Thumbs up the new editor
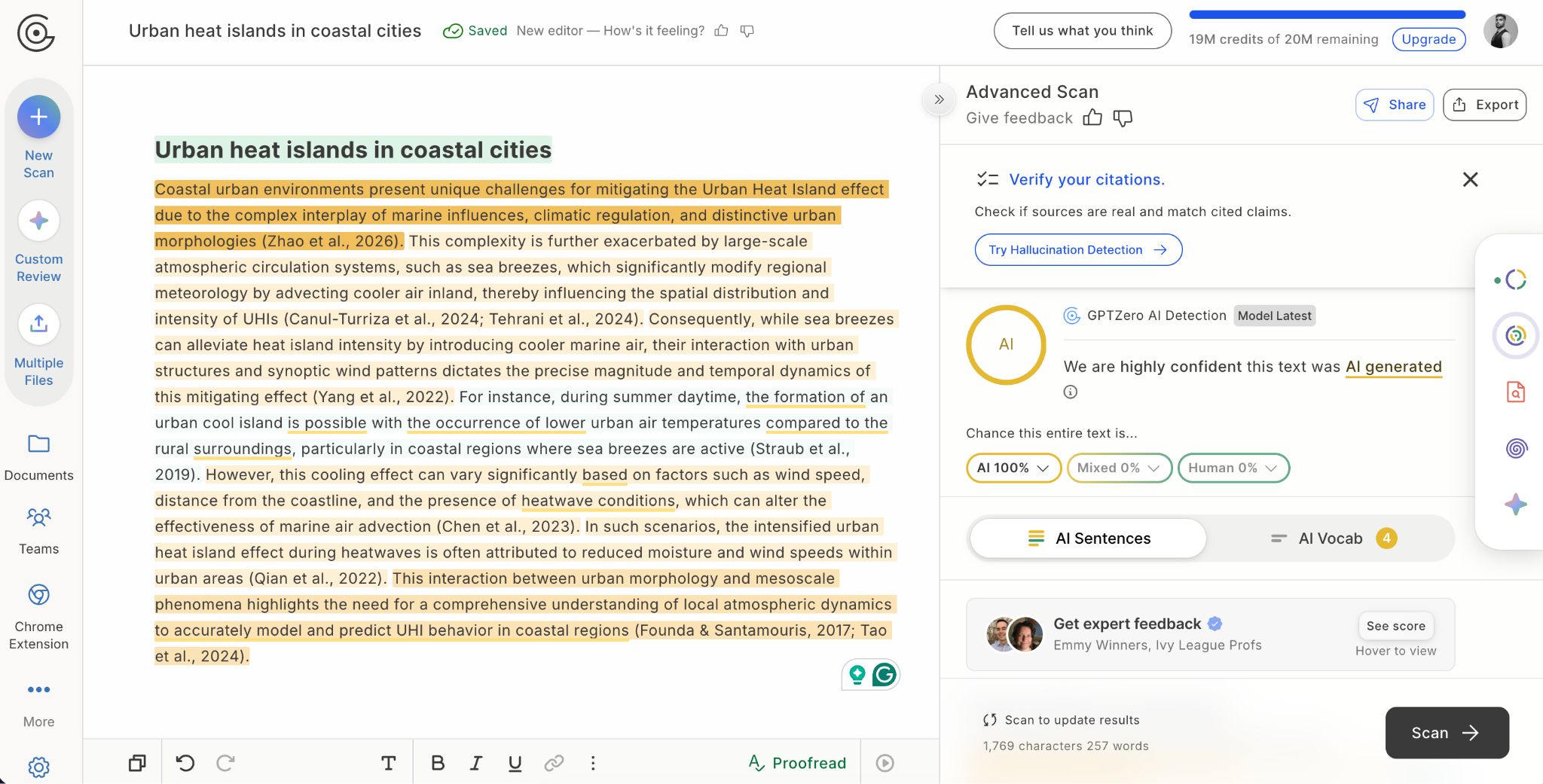The width and height of the screenshot is (1543, 784). pos(721,31)
